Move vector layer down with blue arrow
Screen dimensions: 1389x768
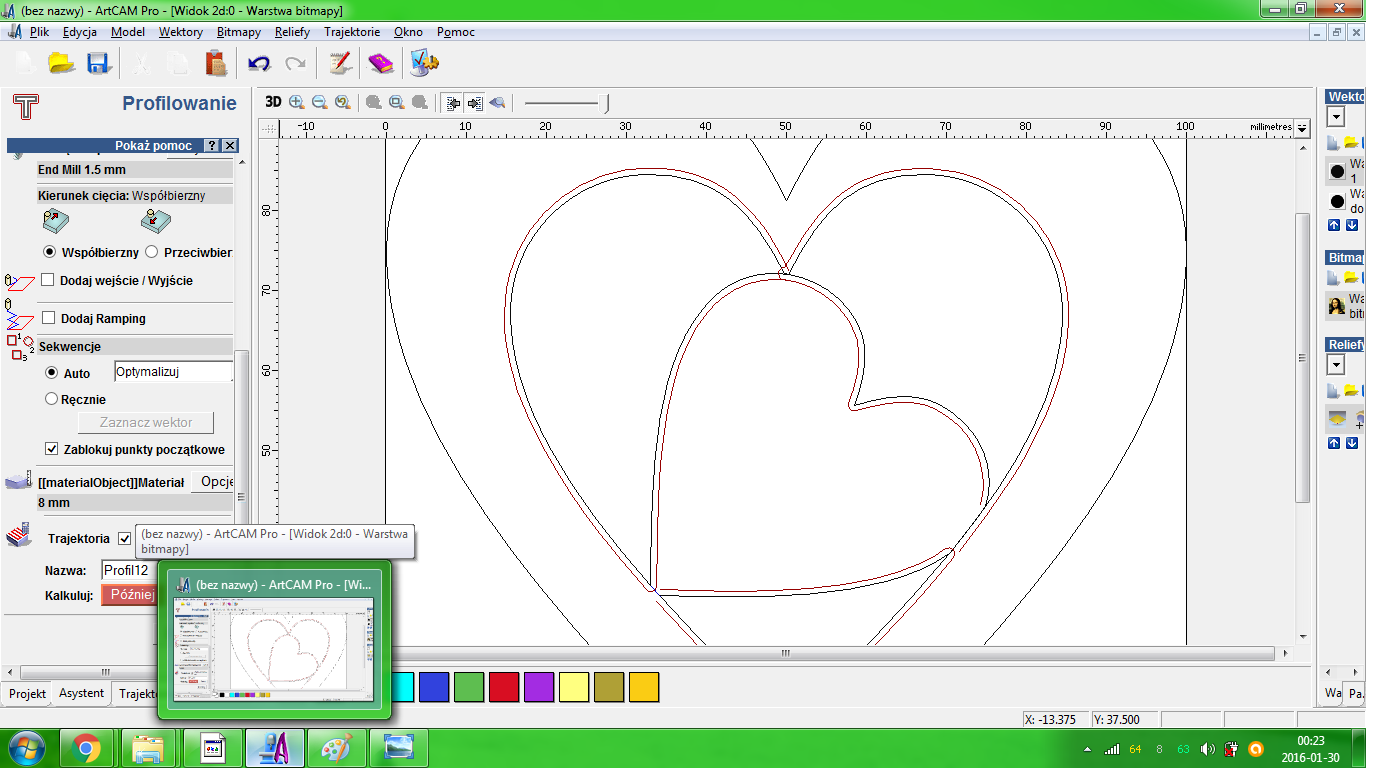pos(1351,225)
